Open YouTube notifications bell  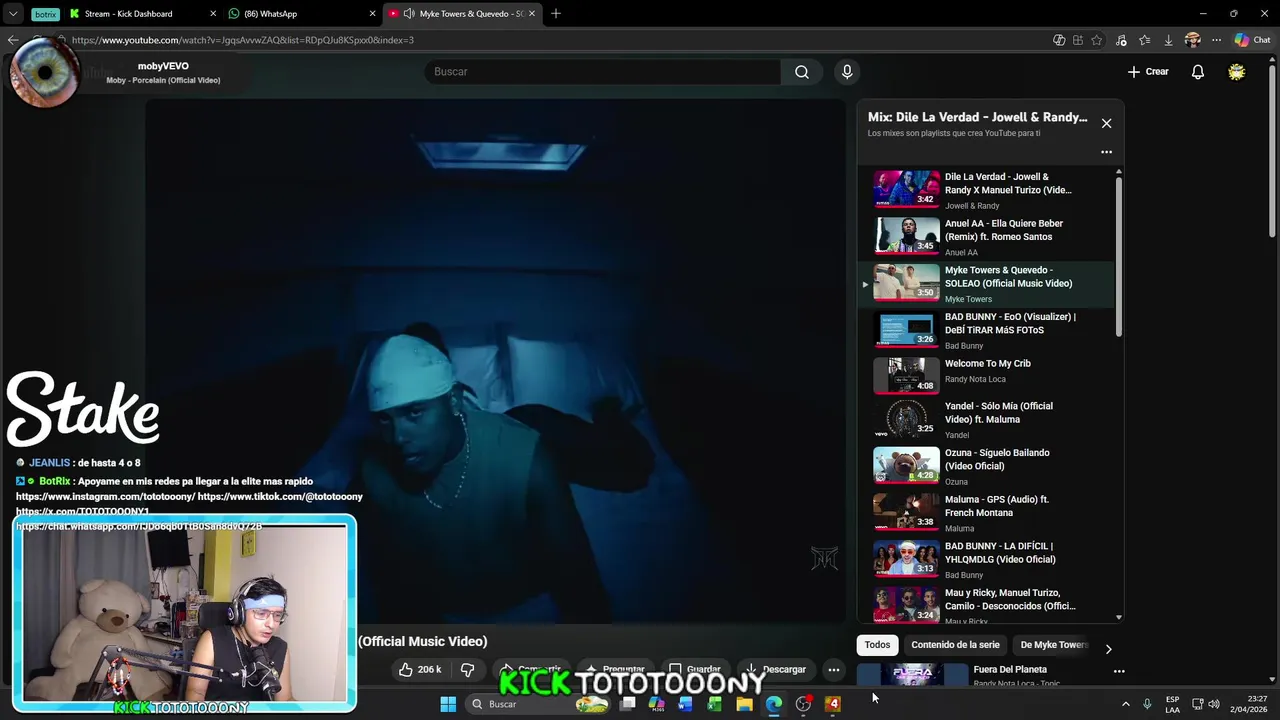1197,72
